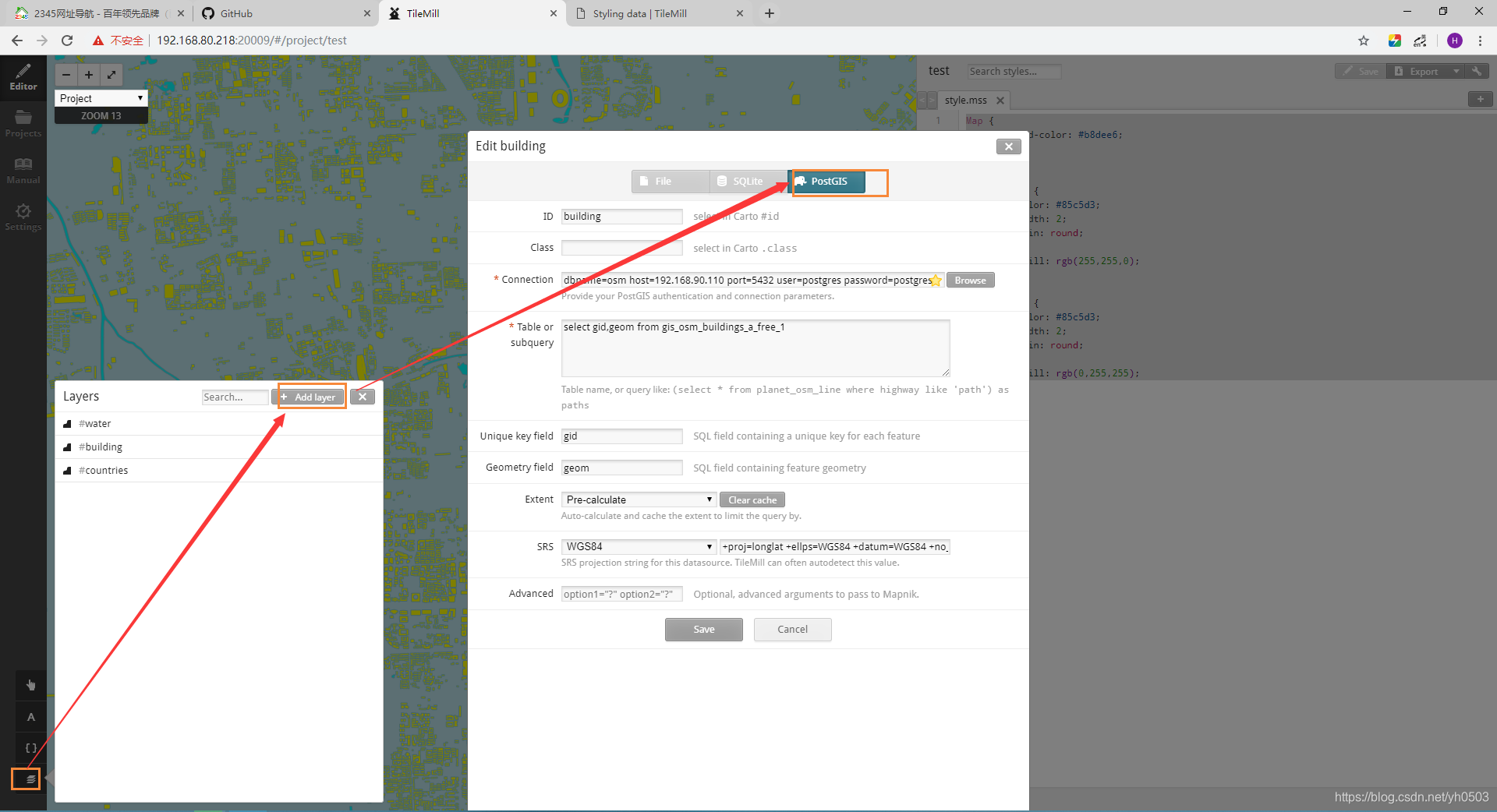Screen dimensions: 1497x812
Task: Switch to PostGIS datasource tab
Action: coord(827,182)
